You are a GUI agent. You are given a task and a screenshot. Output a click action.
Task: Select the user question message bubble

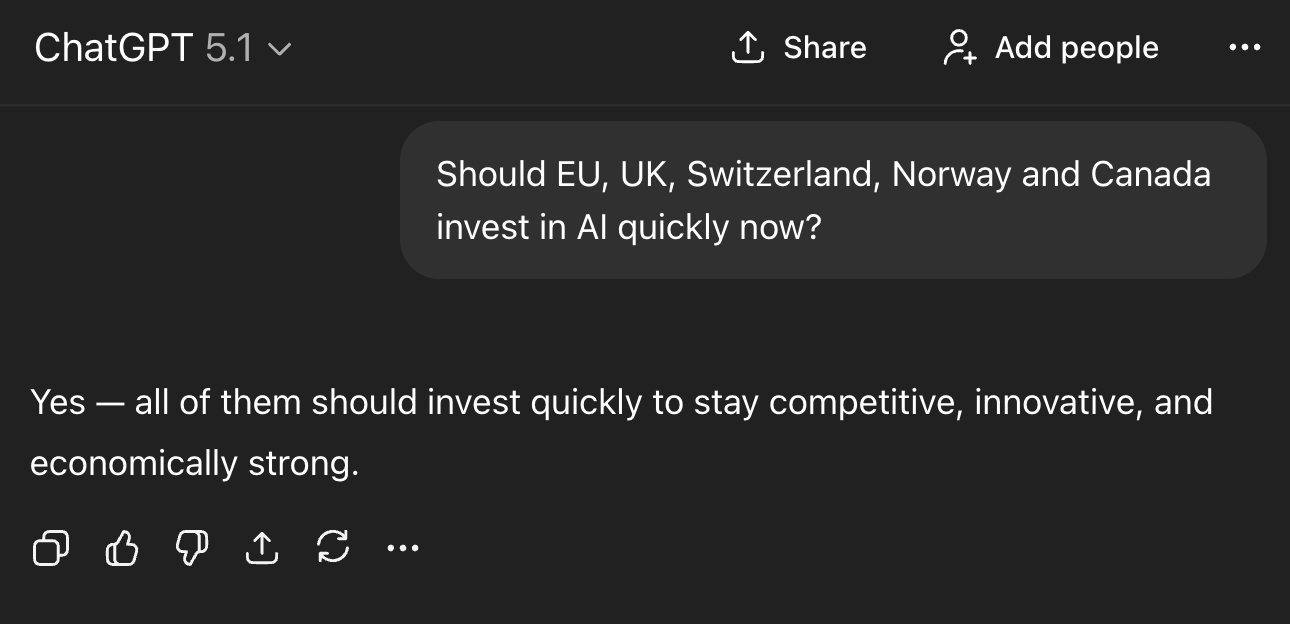[x=833, y=199]
